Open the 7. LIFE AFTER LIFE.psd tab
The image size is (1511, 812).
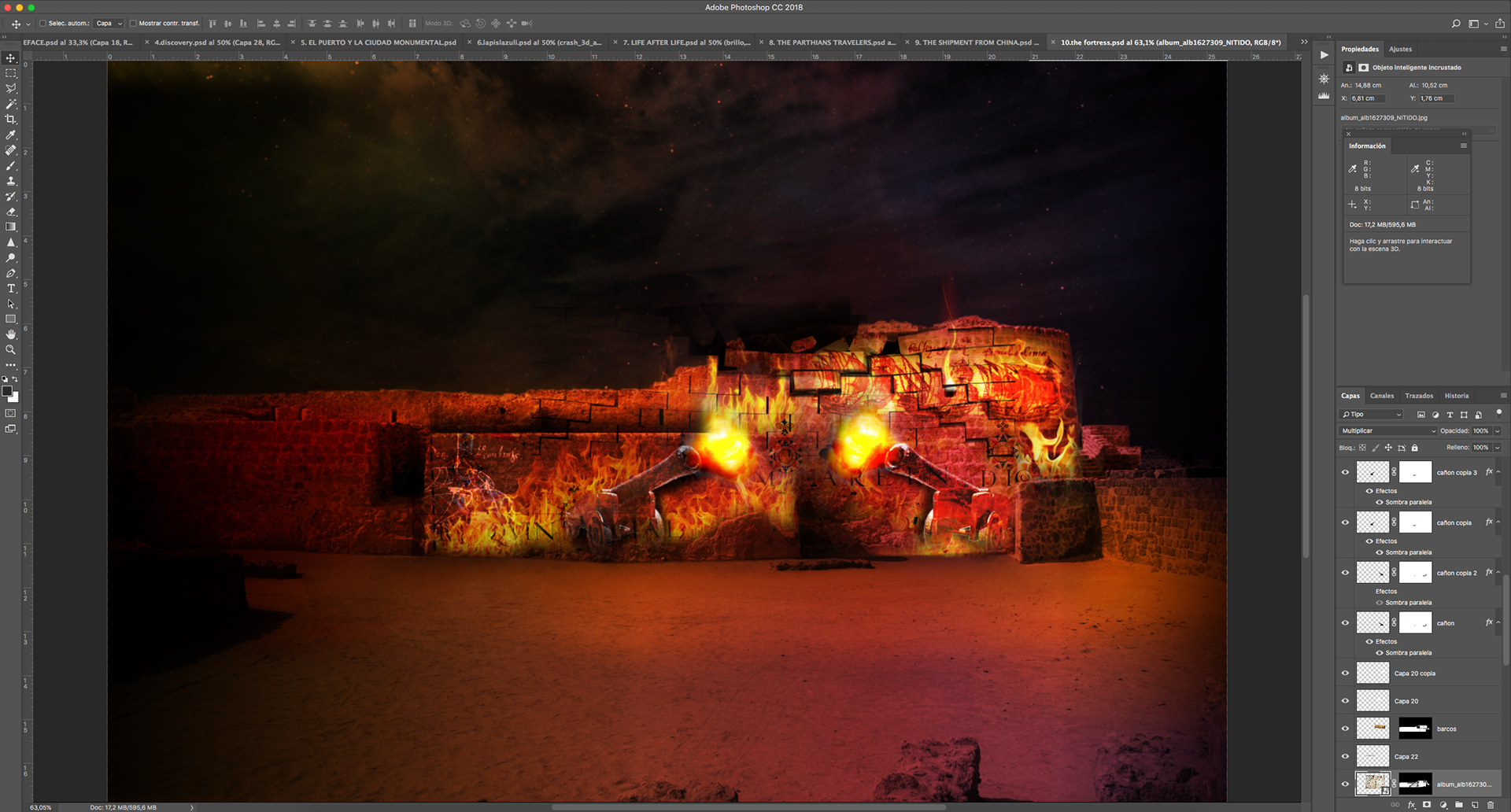(x=686, y=42)
